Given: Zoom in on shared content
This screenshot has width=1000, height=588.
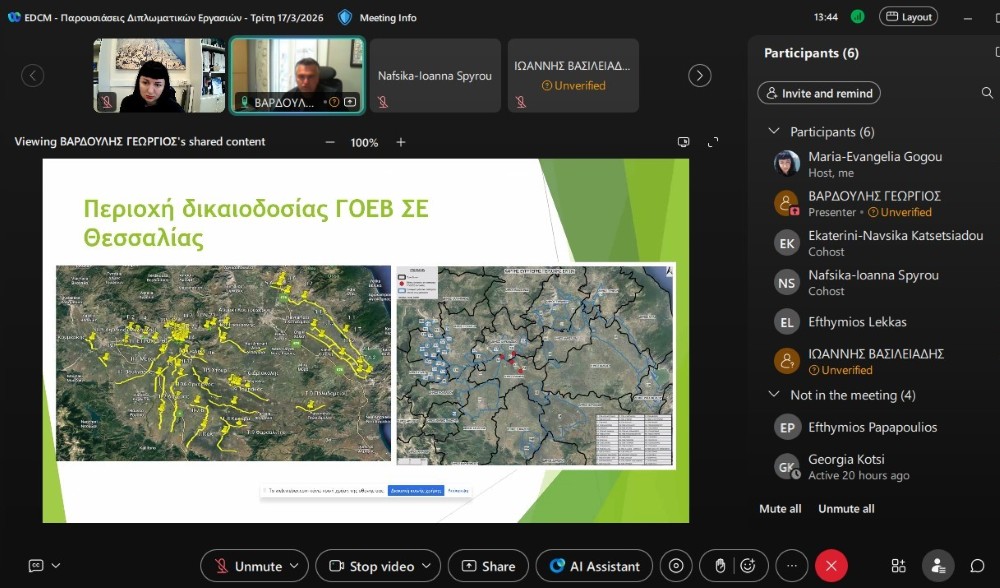Looking at the screenshot, I should coord(401,142).
